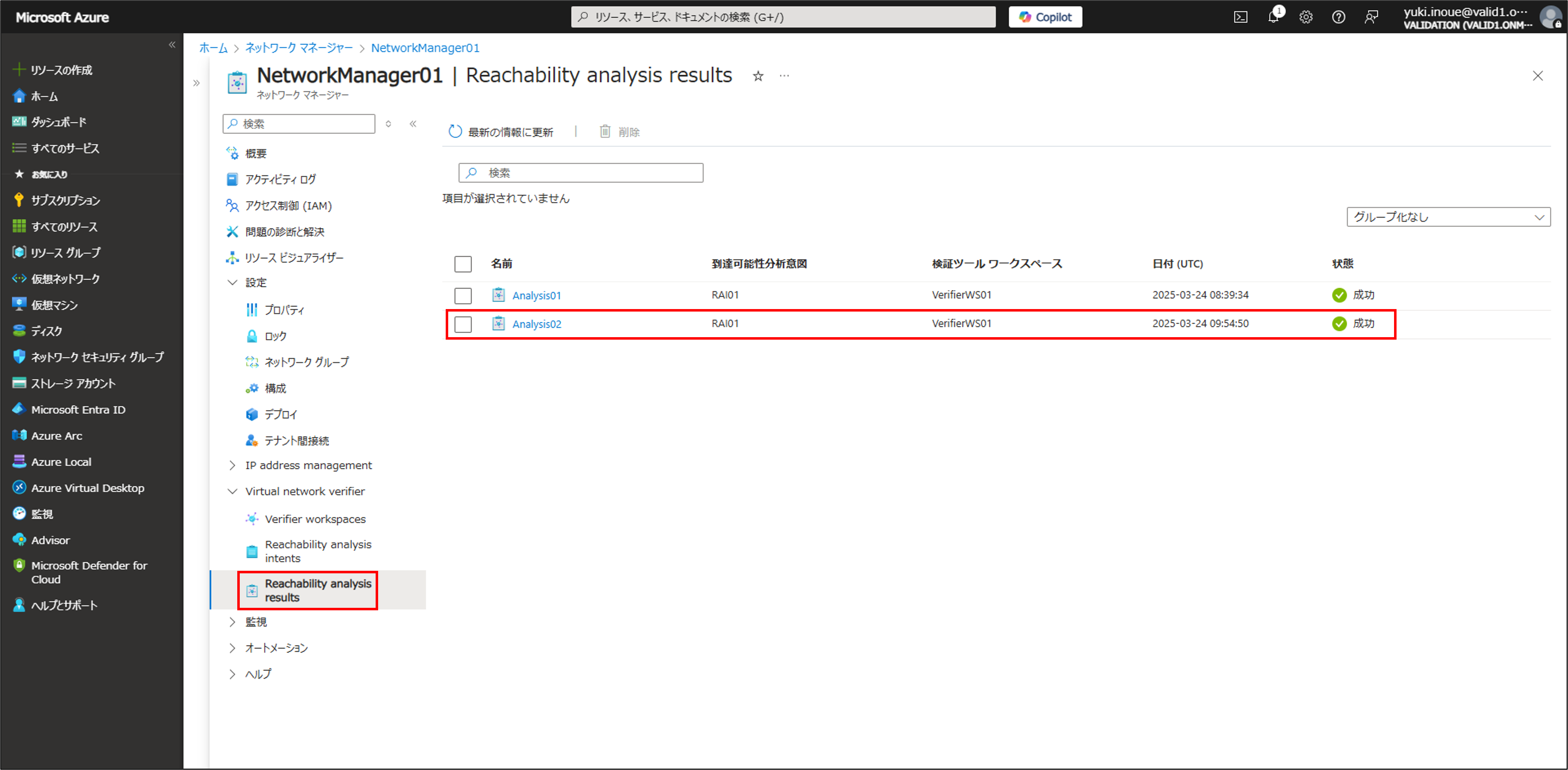The height and width of the screenshot is (770, 1568).
Task: Open 仮想ネットワーク in the sidebar
Action: point(56,279)
